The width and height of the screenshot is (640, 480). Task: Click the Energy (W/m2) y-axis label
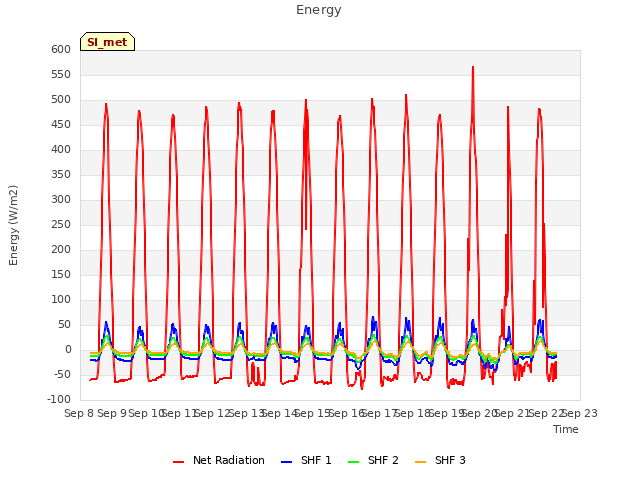coord(13,225)
